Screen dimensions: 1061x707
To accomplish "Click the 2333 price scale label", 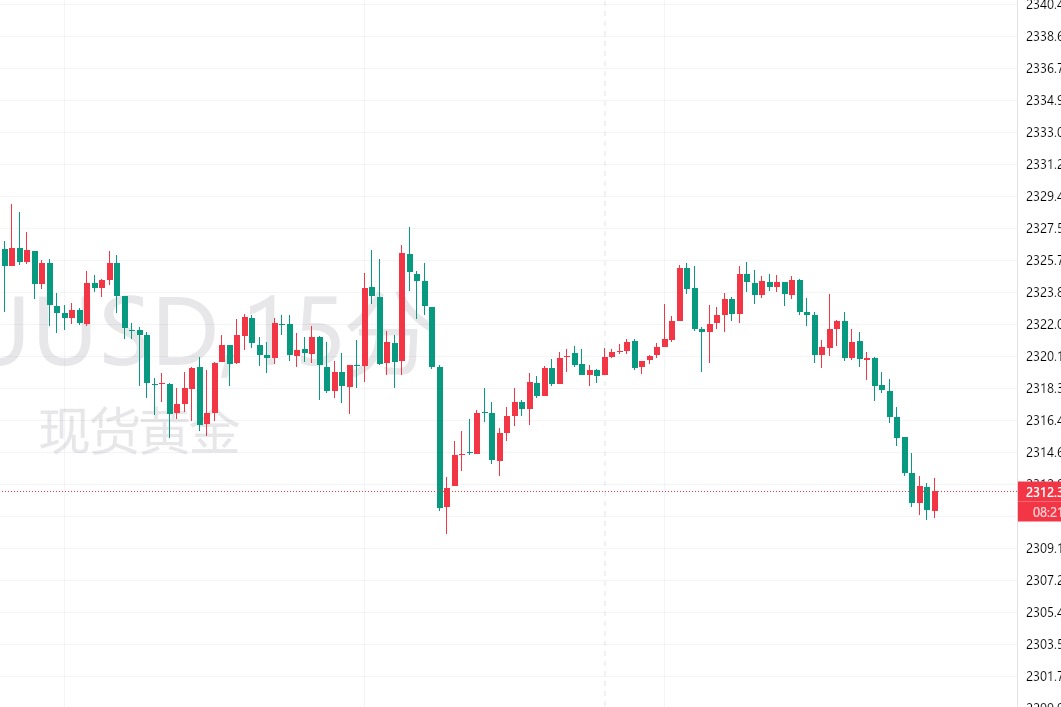I will 1043,132.
